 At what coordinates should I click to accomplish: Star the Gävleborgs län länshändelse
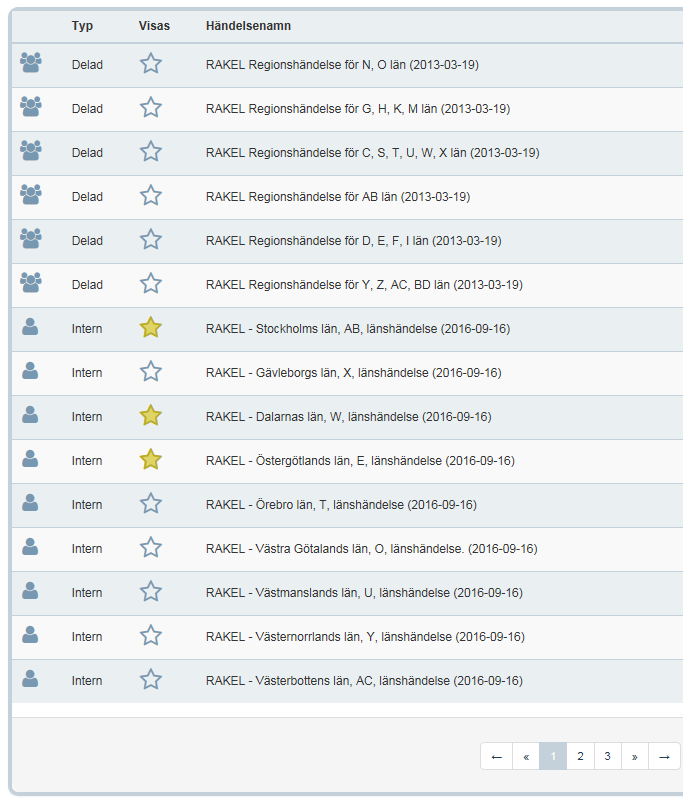(151, 372)
